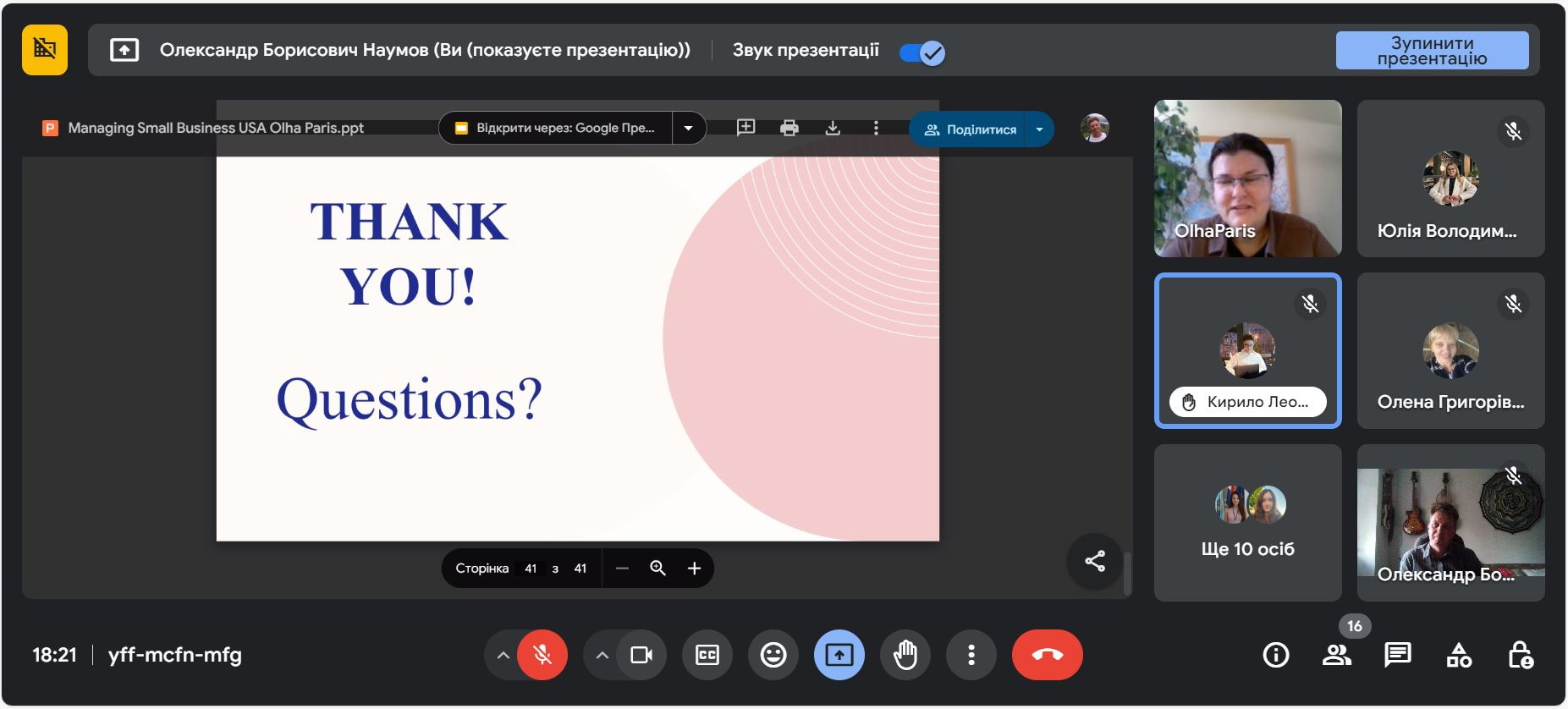Image resolution: width=1568 pixels, height=709 pixels.
Task: Open the chat panel icon
Action: point(1397,655)
